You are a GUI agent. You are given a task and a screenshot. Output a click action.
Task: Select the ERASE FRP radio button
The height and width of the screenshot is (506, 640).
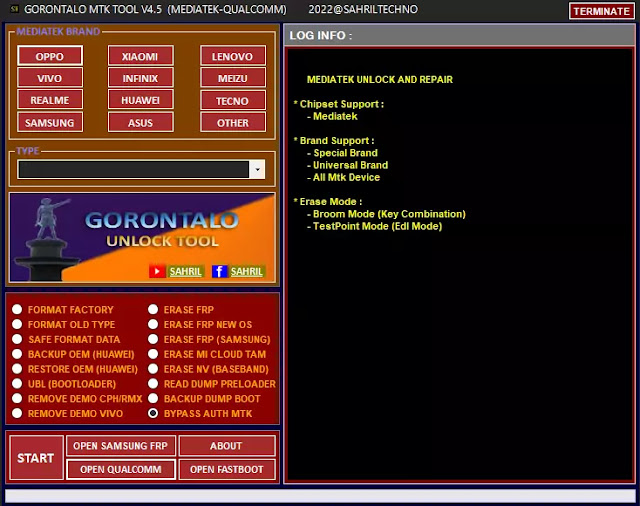(x=153, y=309)
